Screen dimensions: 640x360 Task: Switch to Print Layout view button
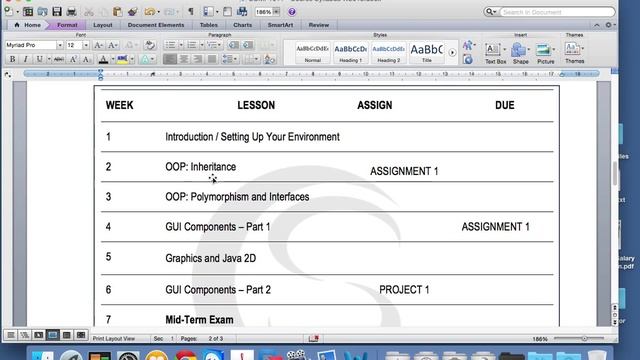coord(53,335)
